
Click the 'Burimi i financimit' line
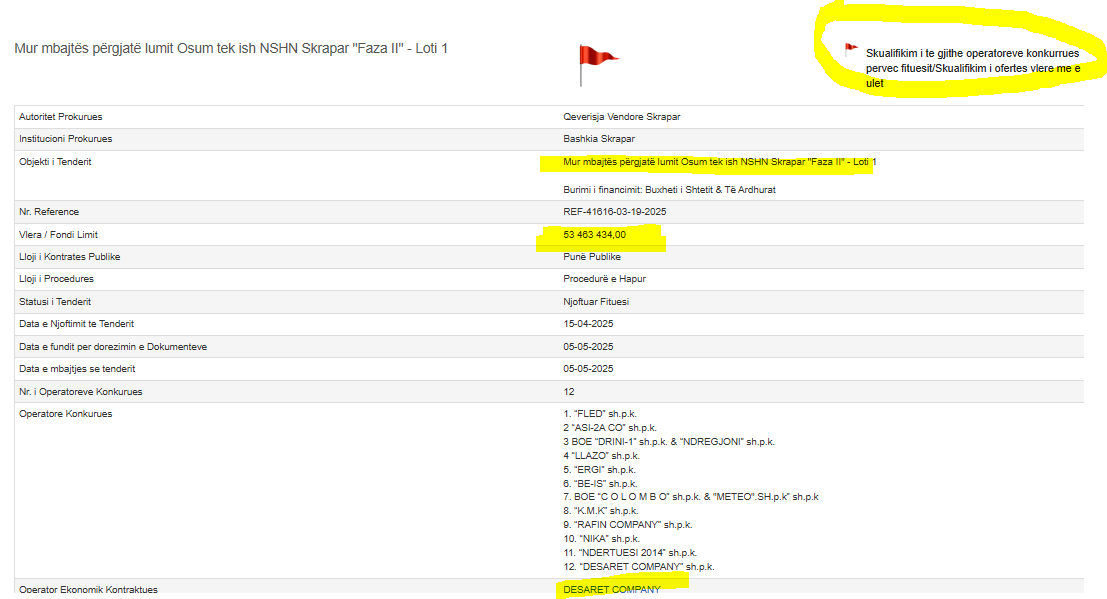coord(669,190)
